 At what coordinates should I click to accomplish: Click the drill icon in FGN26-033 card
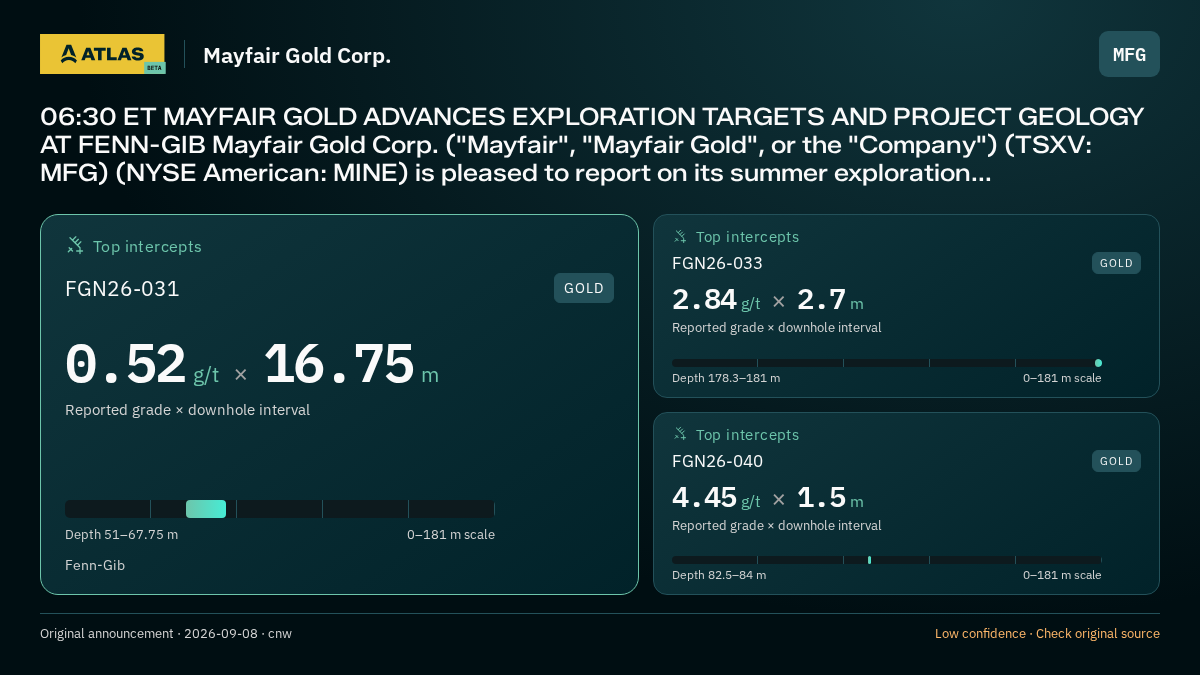pos(680,237)
